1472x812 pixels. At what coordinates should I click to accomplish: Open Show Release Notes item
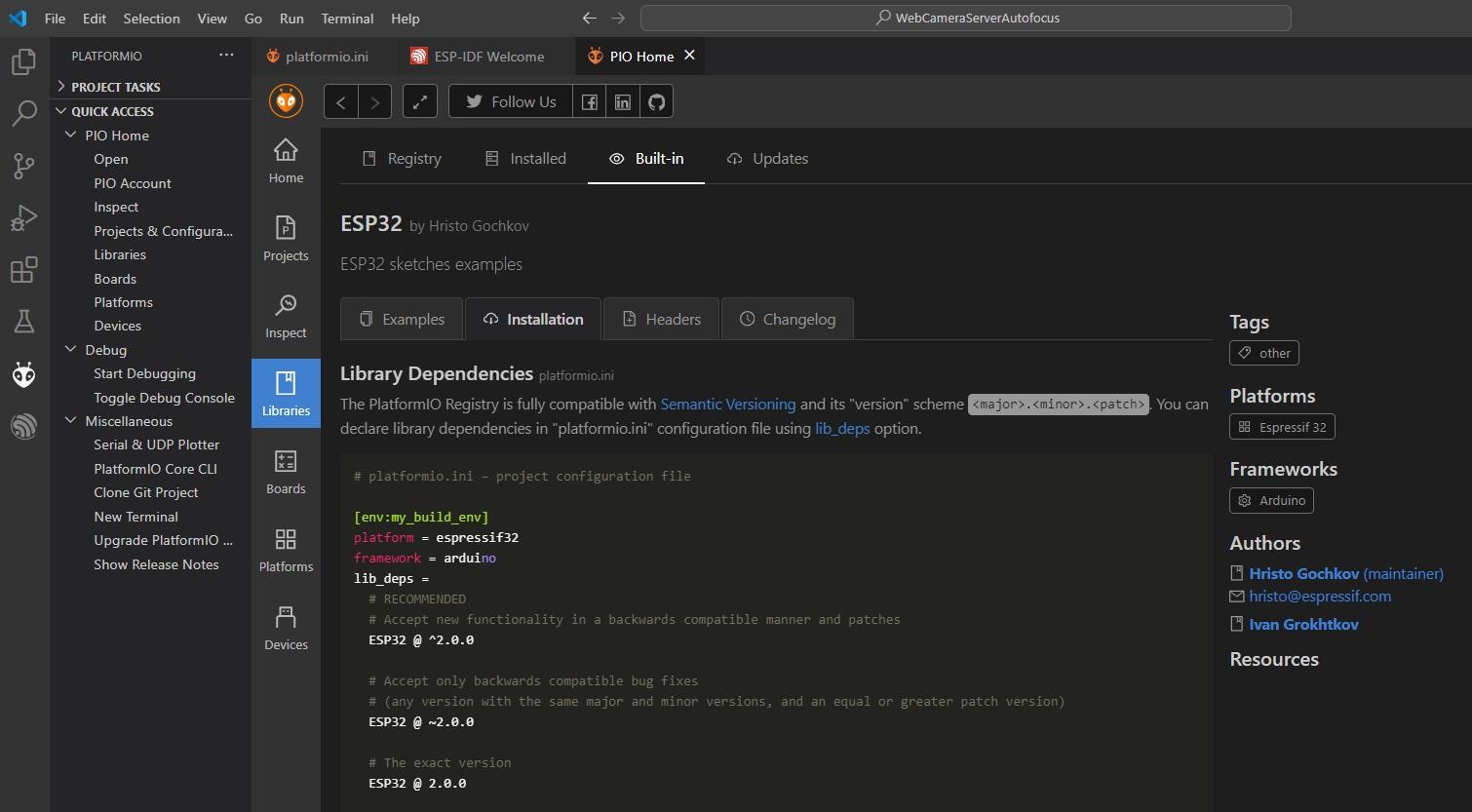(x=156, y=564)
